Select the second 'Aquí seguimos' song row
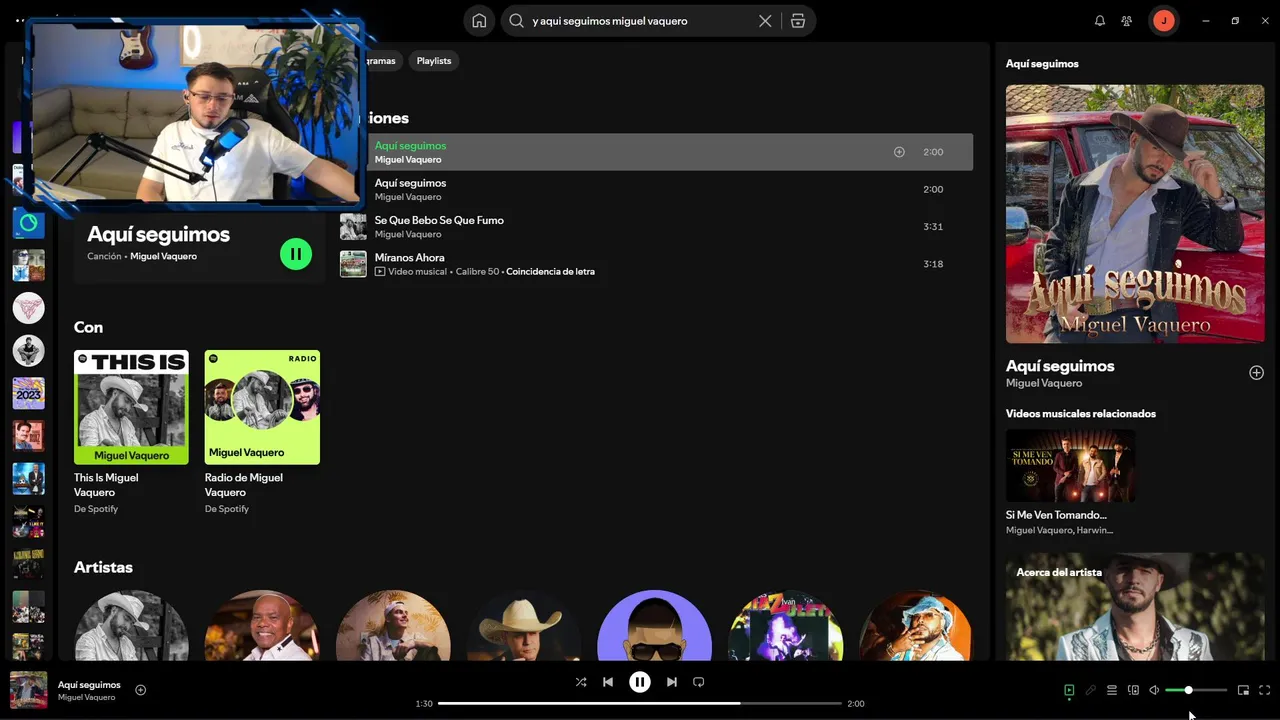Viewport: 1280px width, 720px height. point(656,189)
